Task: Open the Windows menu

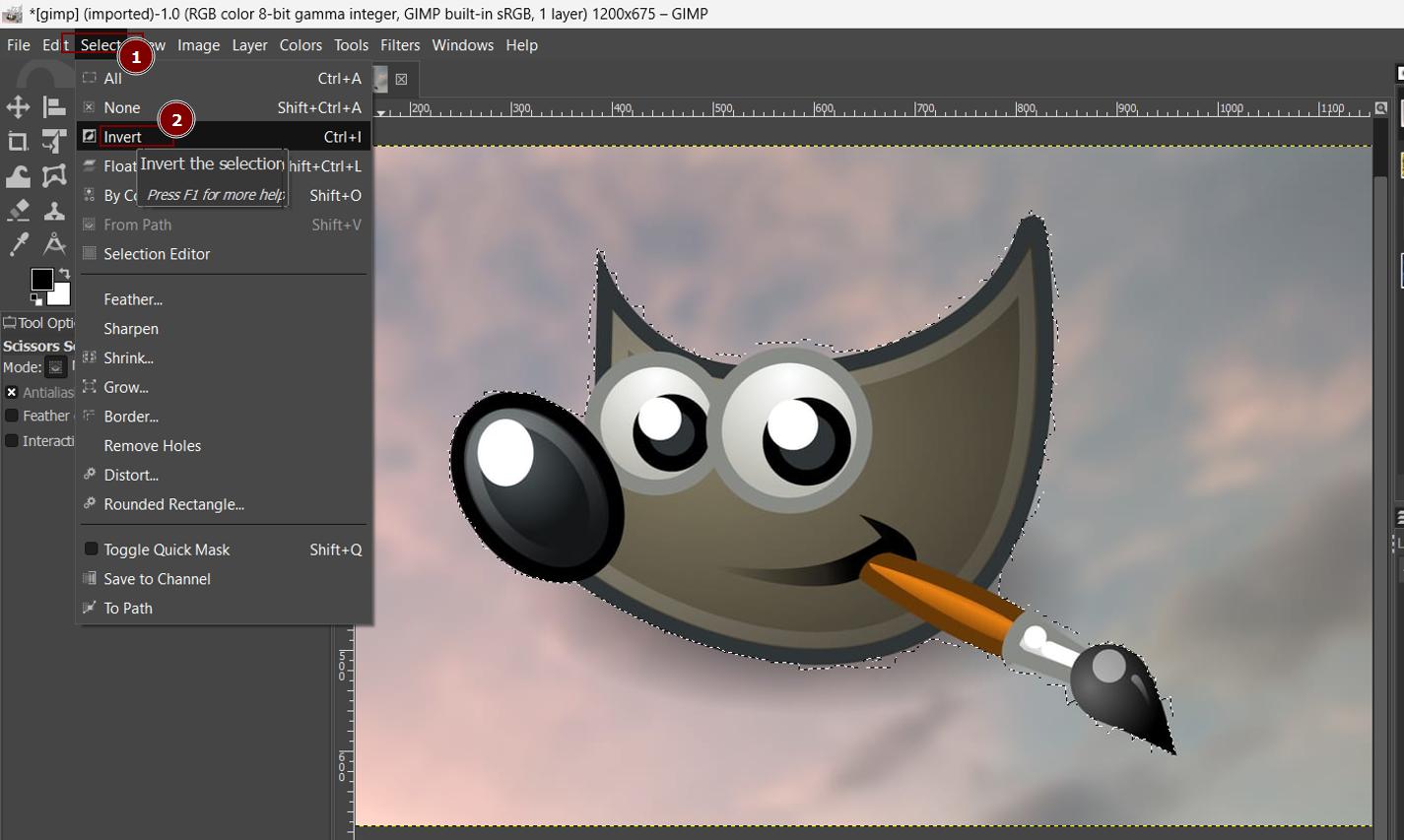Action: pos(463,45)
